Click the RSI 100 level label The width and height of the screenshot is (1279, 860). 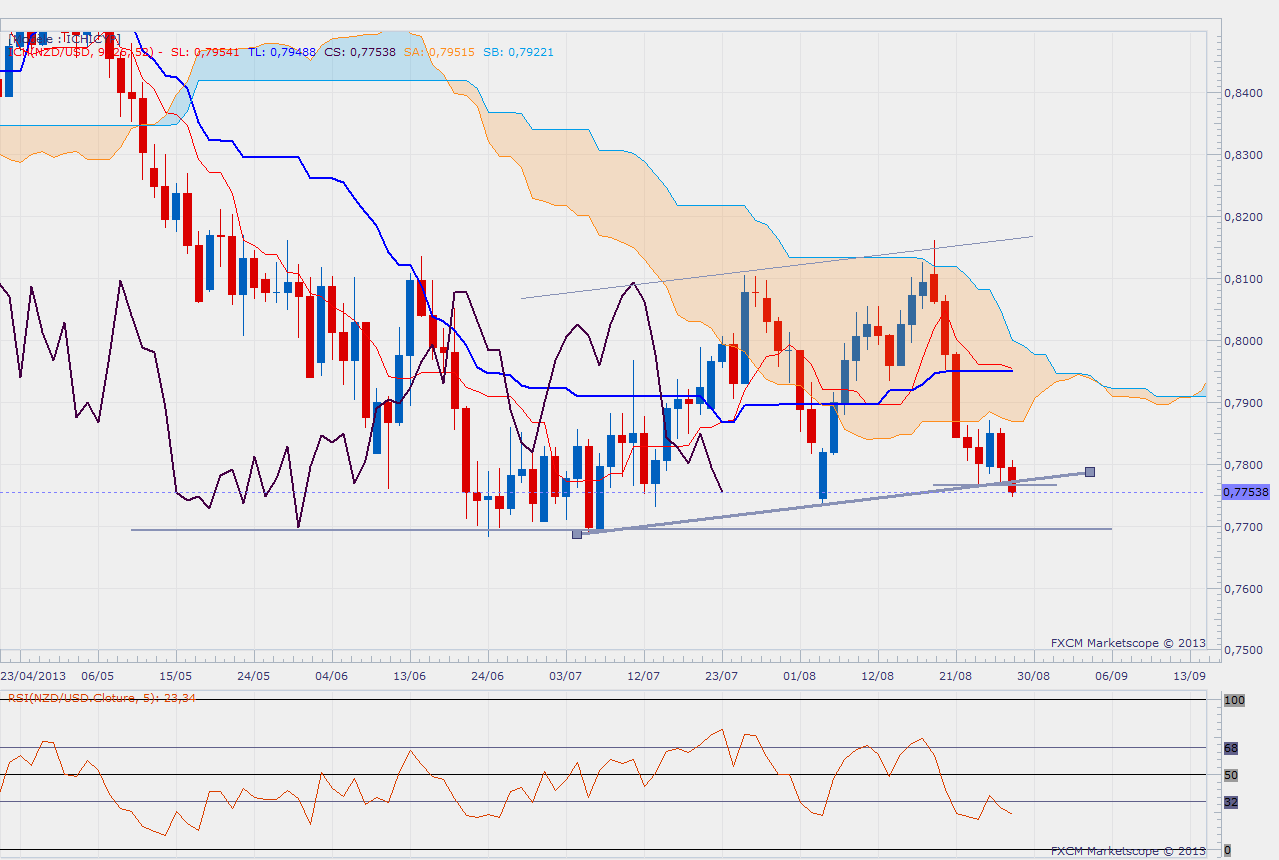[1234, 701]
